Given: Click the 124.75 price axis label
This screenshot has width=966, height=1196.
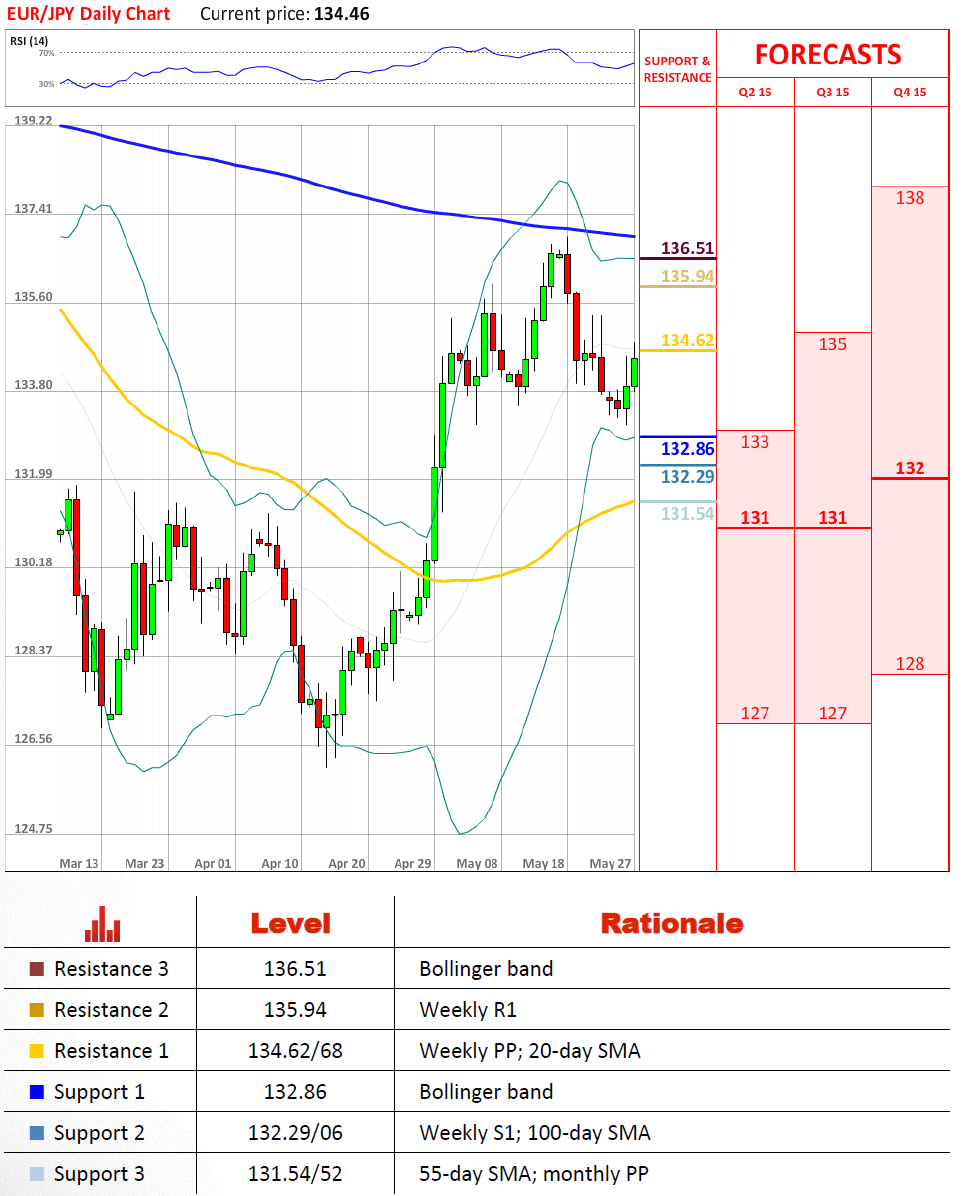Looking at the screenshot, I should 34,828.
